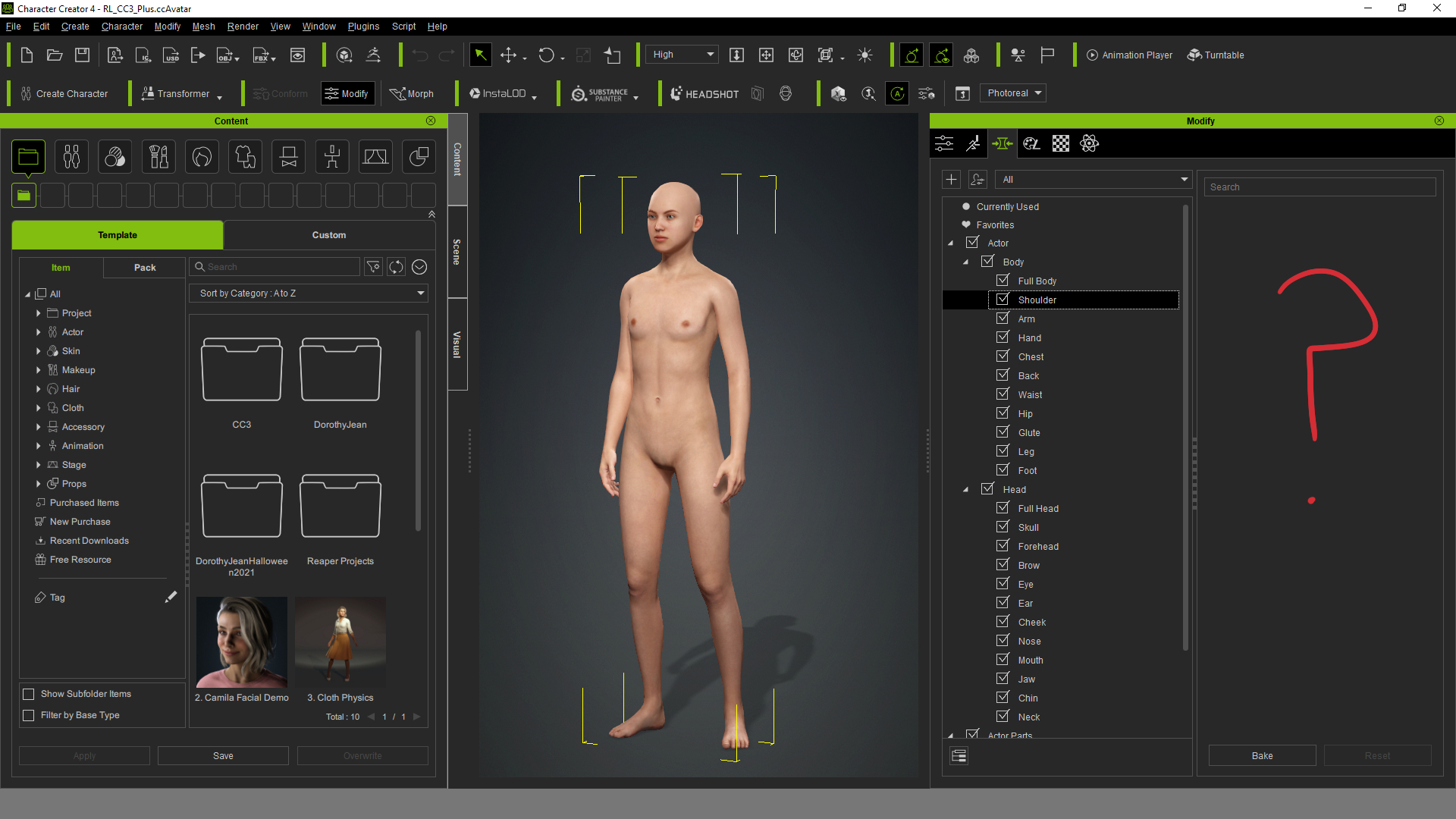Image resolution: width=1456 pixels, height=819 pixels.
Task: Click Create Character button
Action: [64, 94]
